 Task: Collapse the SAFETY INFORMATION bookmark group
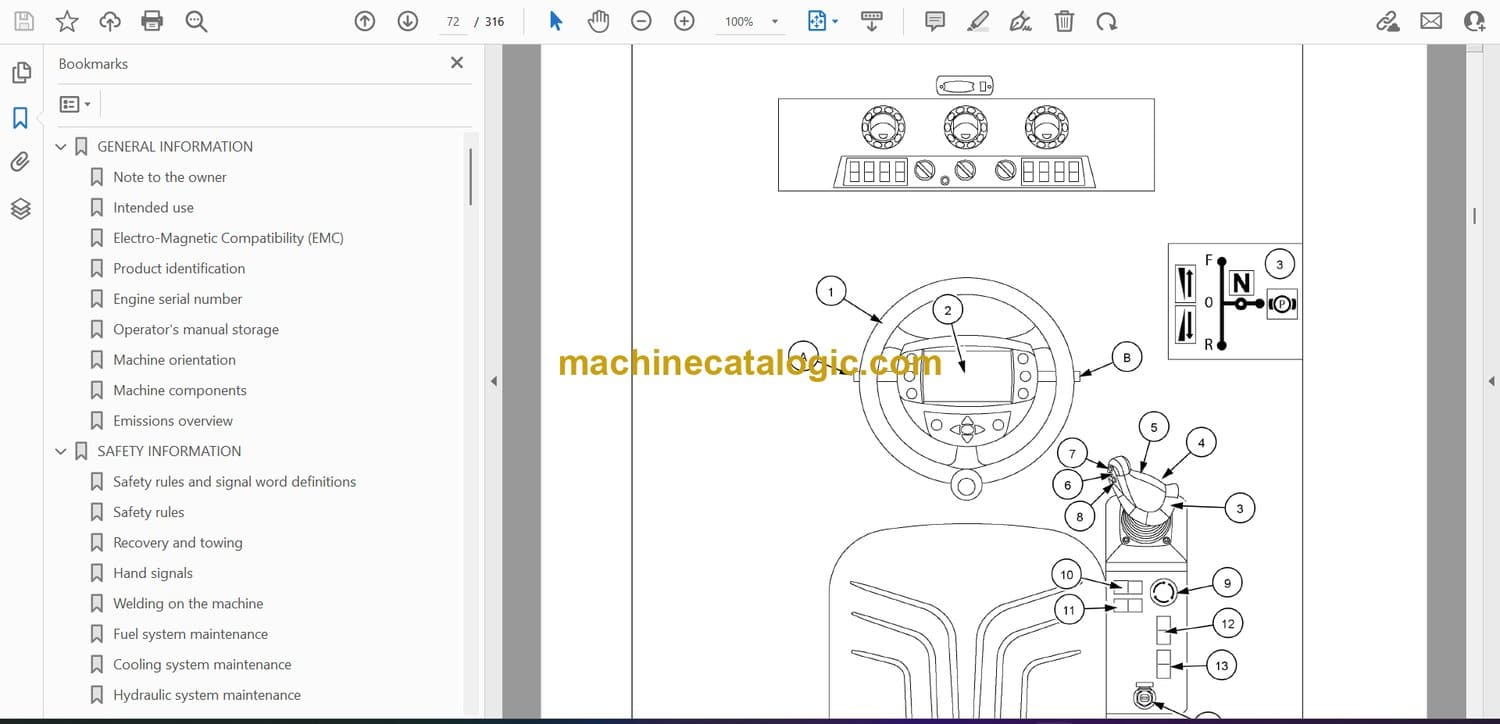(61, 452)
